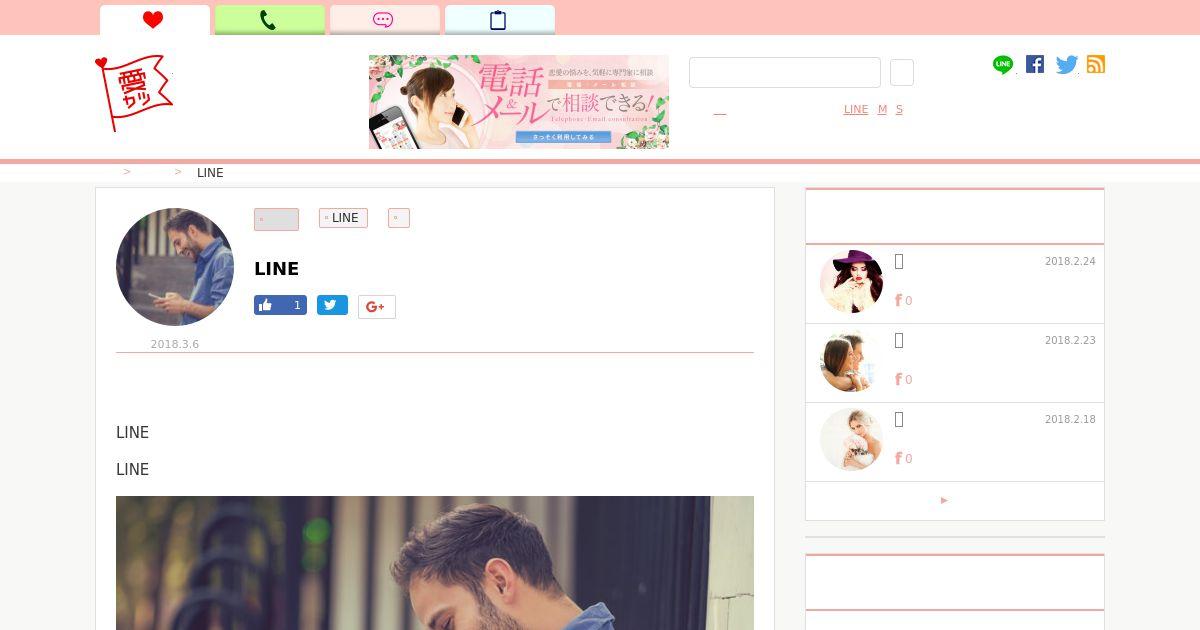Click the search submit button beside the search box
Image resolution: width=1200 pixels, height=630 pixels.
pos(902,73)
